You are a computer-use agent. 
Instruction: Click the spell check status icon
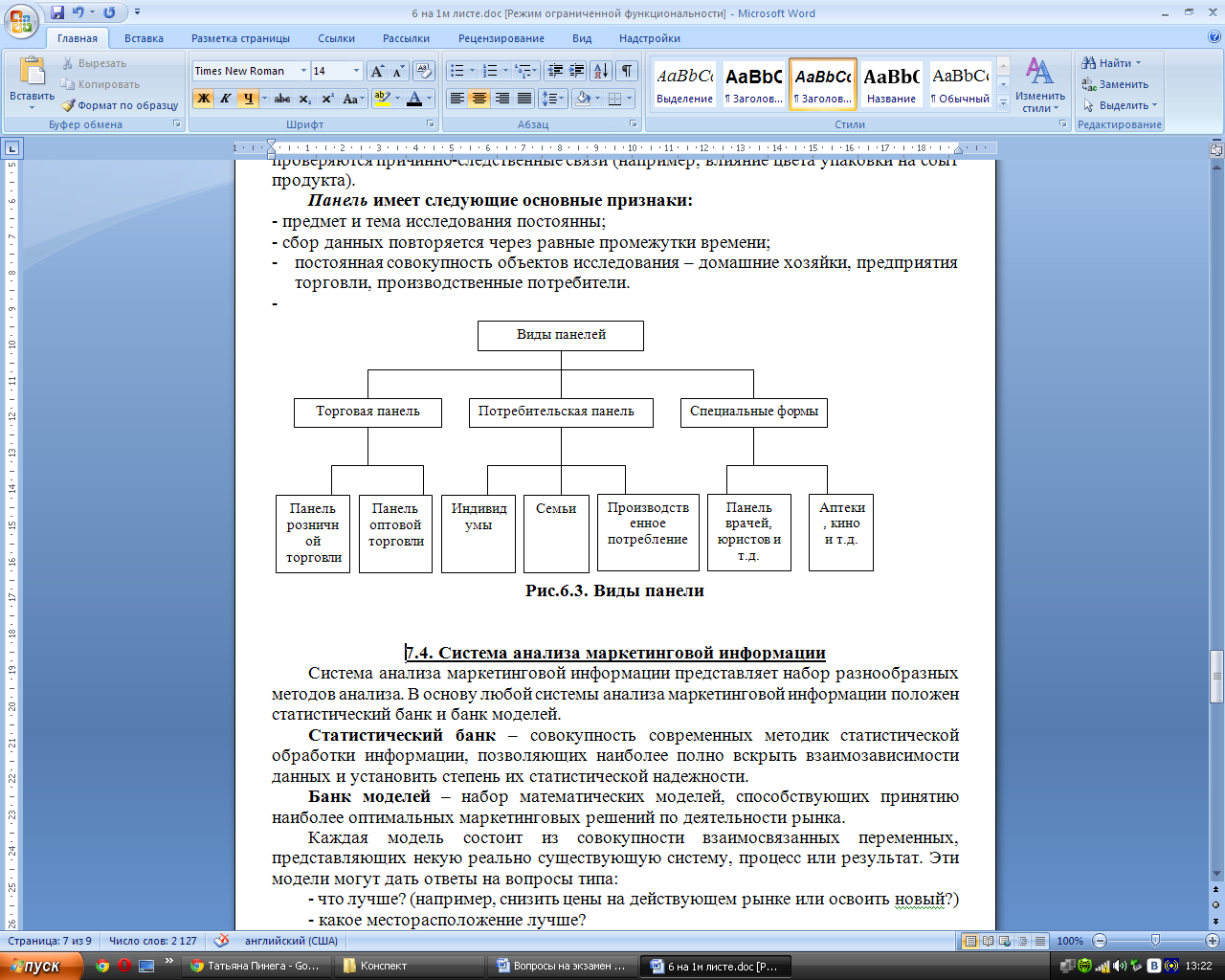(221, 941)
